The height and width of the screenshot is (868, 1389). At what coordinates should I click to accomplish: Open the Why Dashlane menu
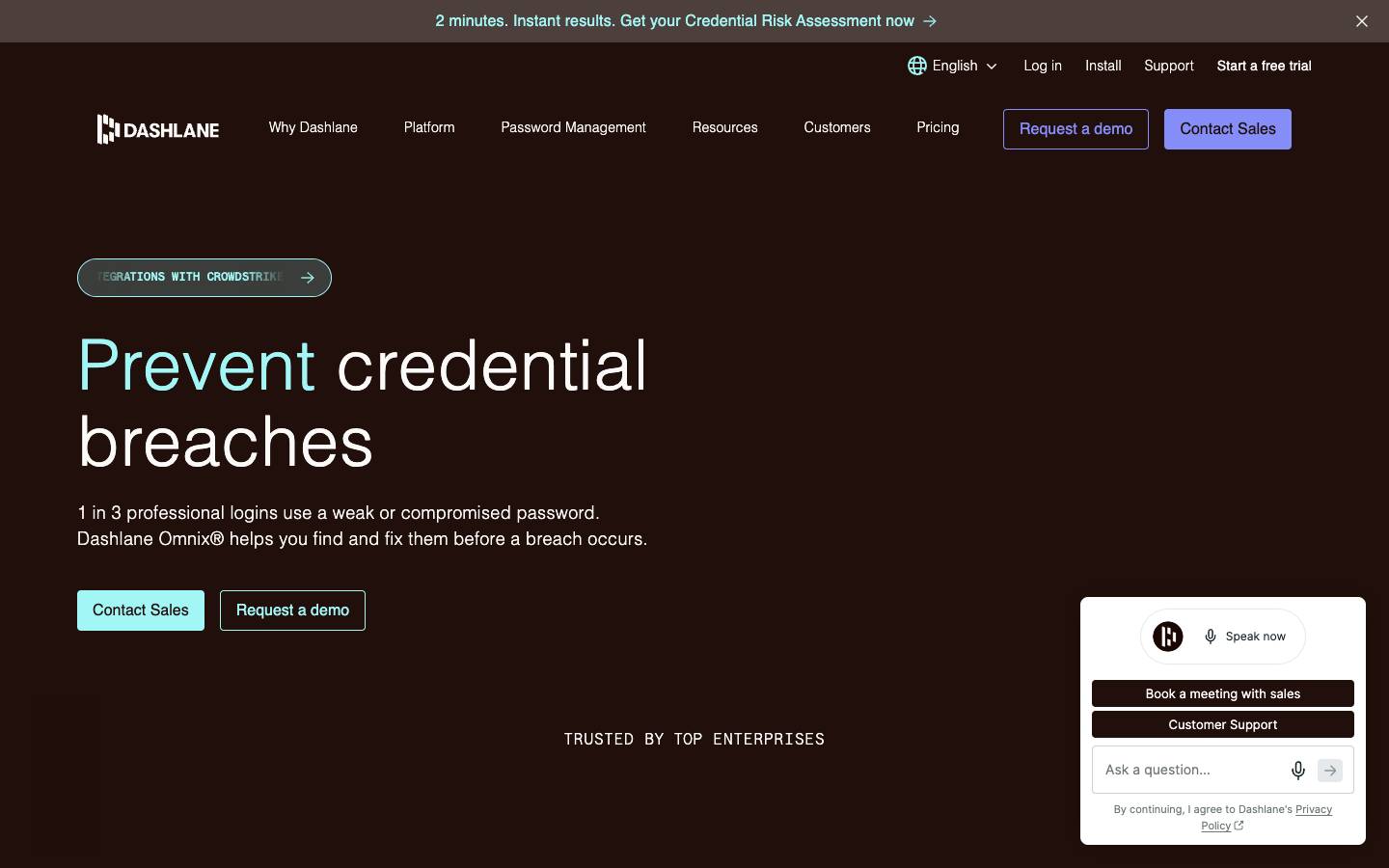[313, 127]
